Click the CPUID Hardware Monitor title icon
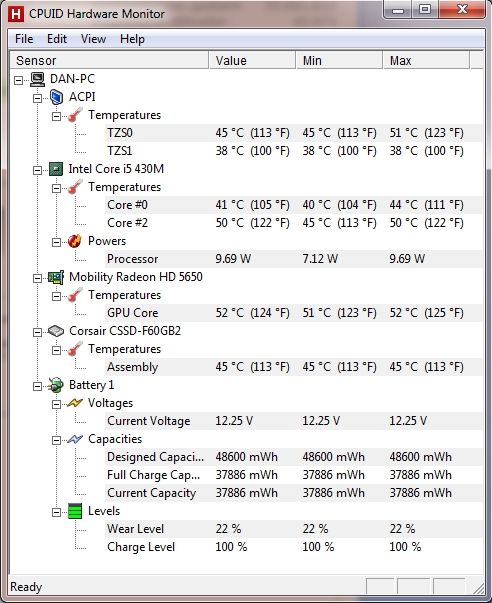Viewport: 492px width, 603px height. pyautogui.click(x=16, y=14)
